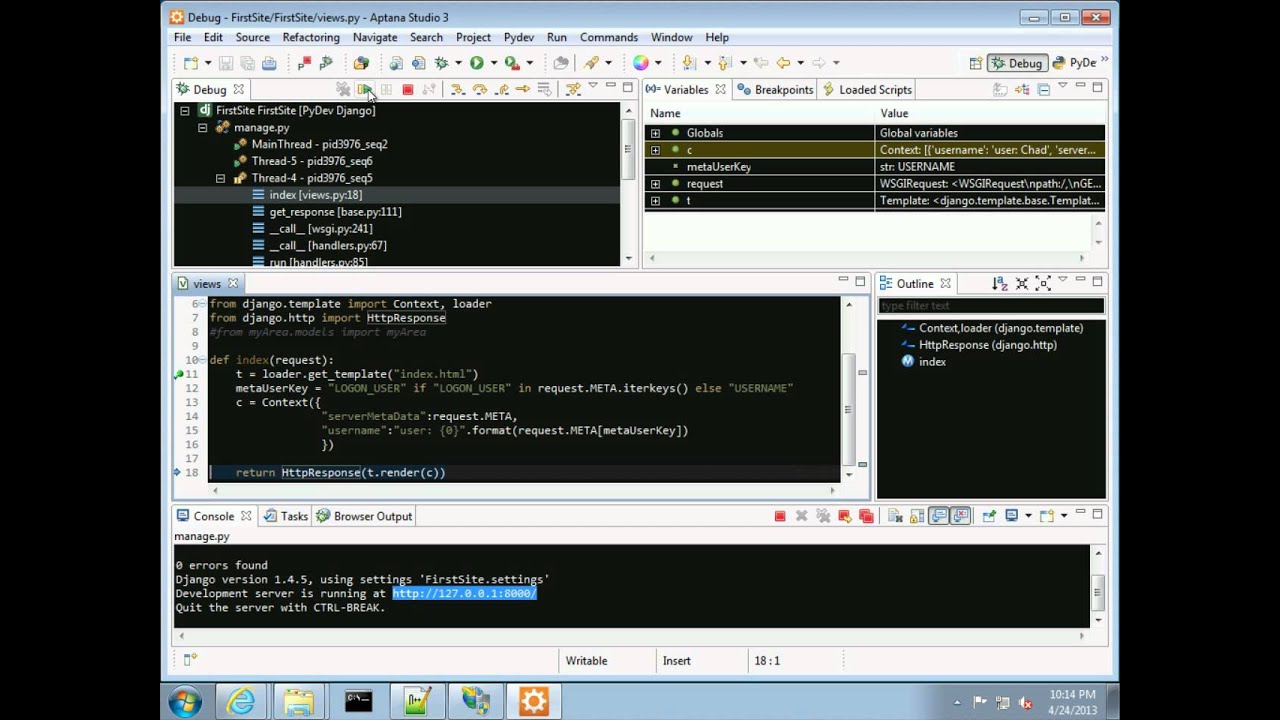Expand the c Context variable

point(655,150)
